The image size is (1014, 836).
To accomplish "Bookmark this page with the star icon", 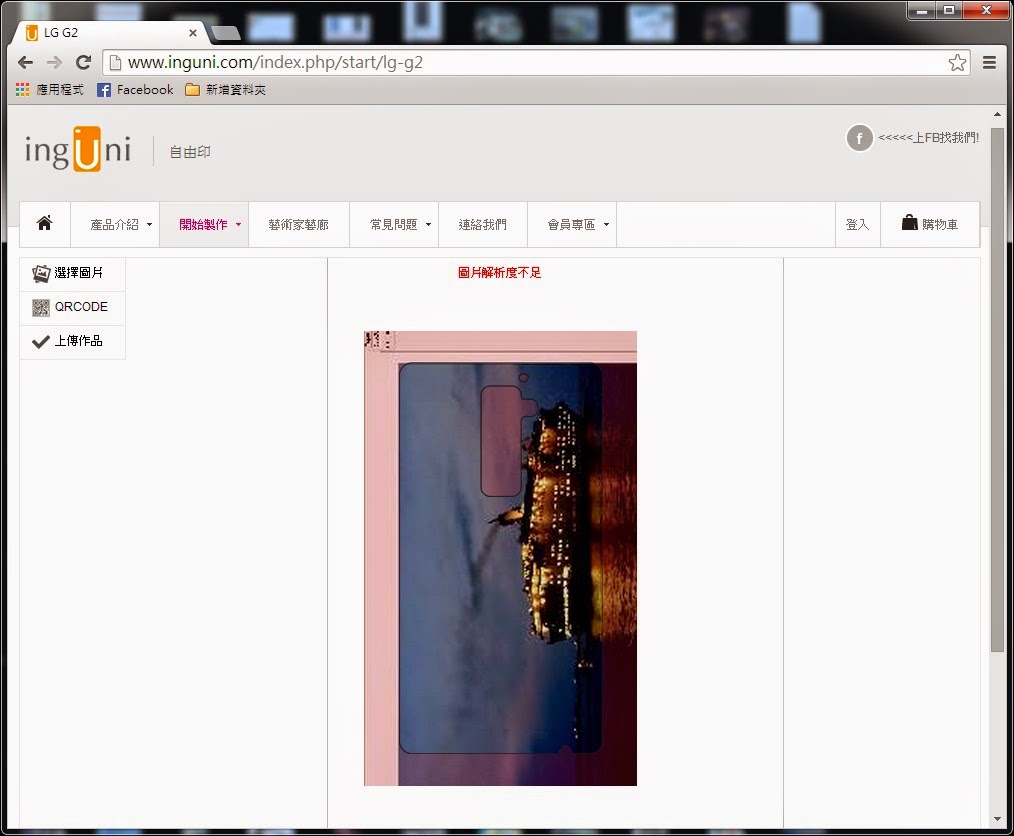I will (x=957, y=63).
